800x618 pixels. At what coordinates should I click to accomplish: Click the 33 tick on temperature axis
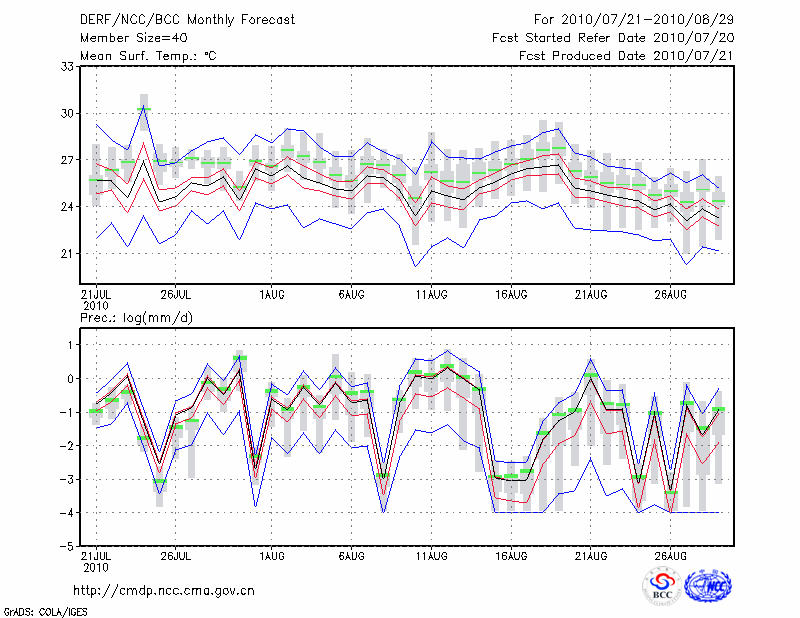(x=68, y=66)
